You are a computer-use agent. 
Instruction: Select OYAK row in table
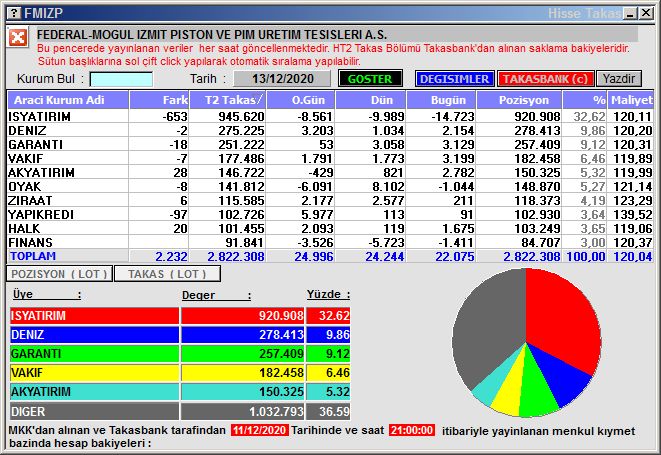[330, 186]
